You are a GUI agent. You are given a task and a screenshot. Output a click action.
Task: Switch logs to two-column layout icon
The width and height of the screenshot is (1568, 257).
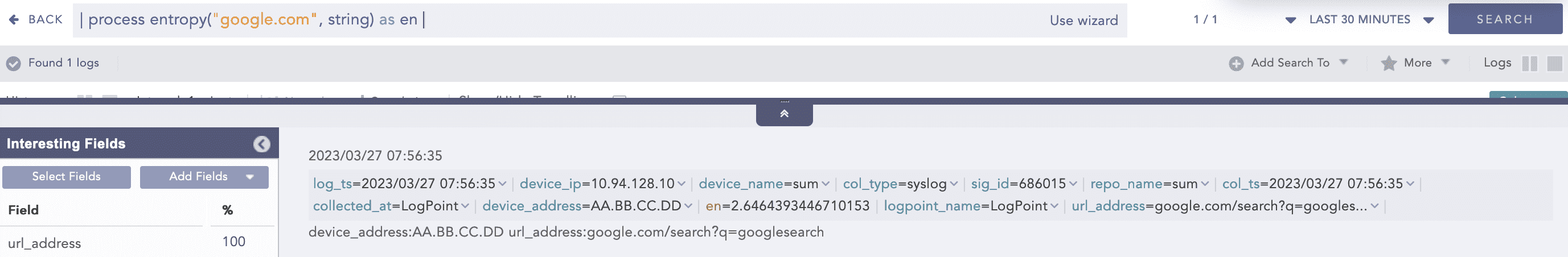1529,63
